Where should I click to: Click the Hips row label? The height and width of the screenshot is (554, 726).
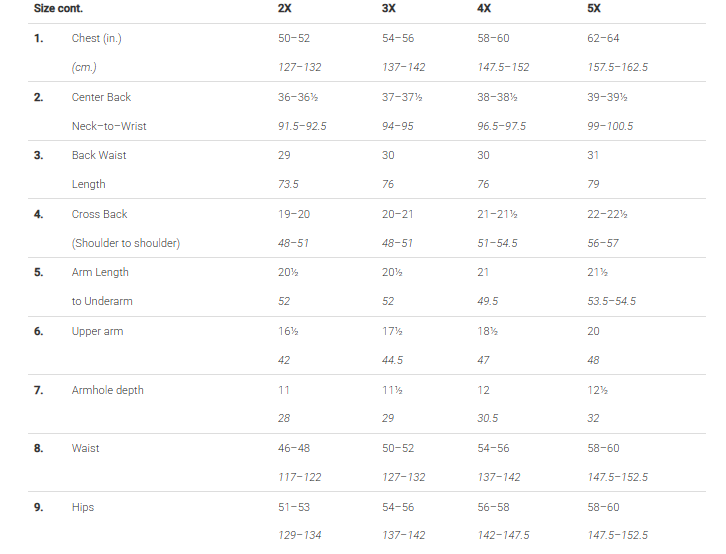[83, 507]
